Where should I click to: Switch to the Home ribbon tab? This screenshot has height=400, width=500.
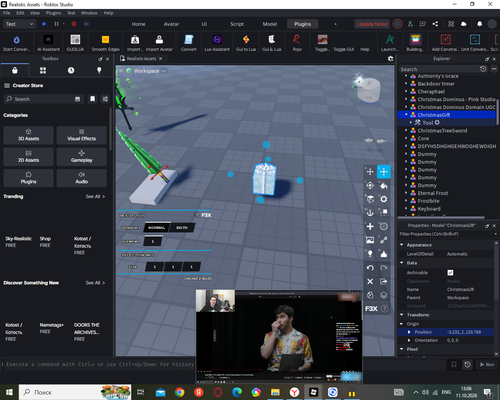click(138, 24)
